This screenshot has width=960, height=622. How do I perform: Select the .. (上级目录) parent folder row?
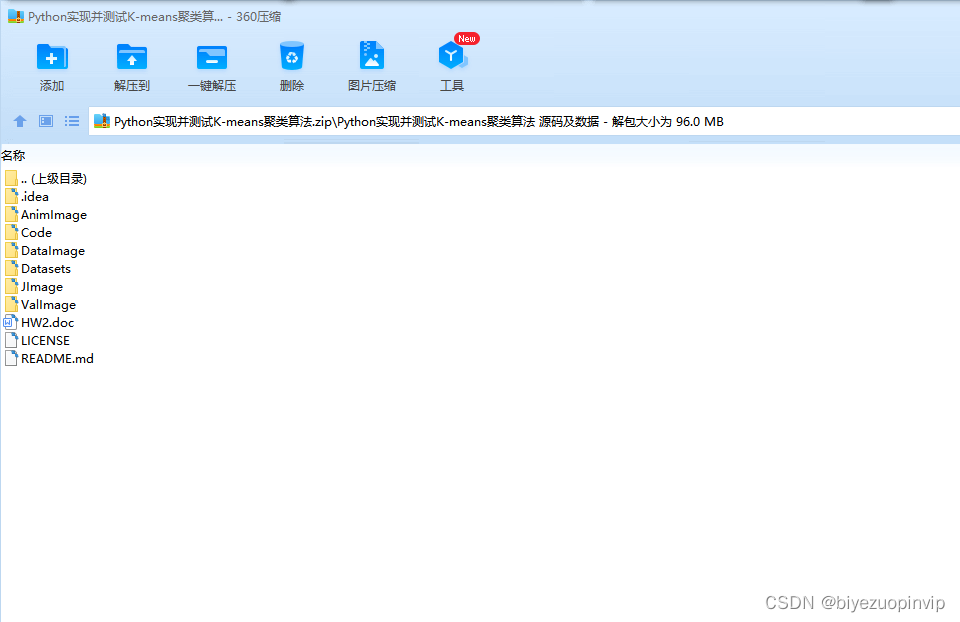(46, 178)
